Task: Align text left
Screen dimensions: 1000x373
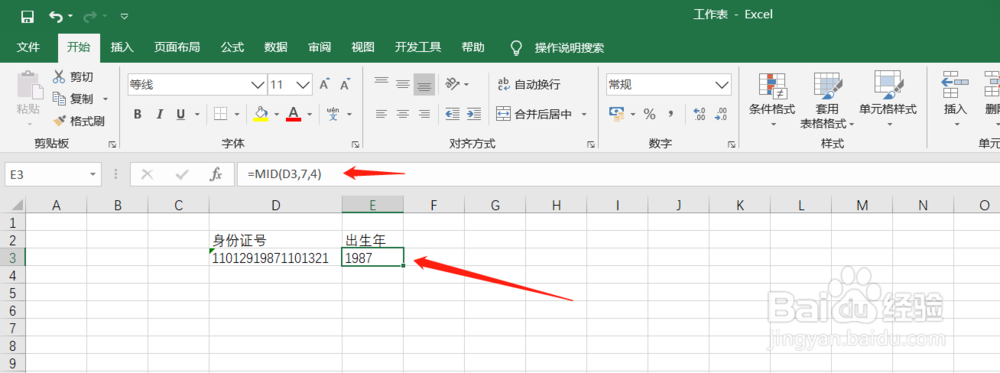Action: point(381,114)
